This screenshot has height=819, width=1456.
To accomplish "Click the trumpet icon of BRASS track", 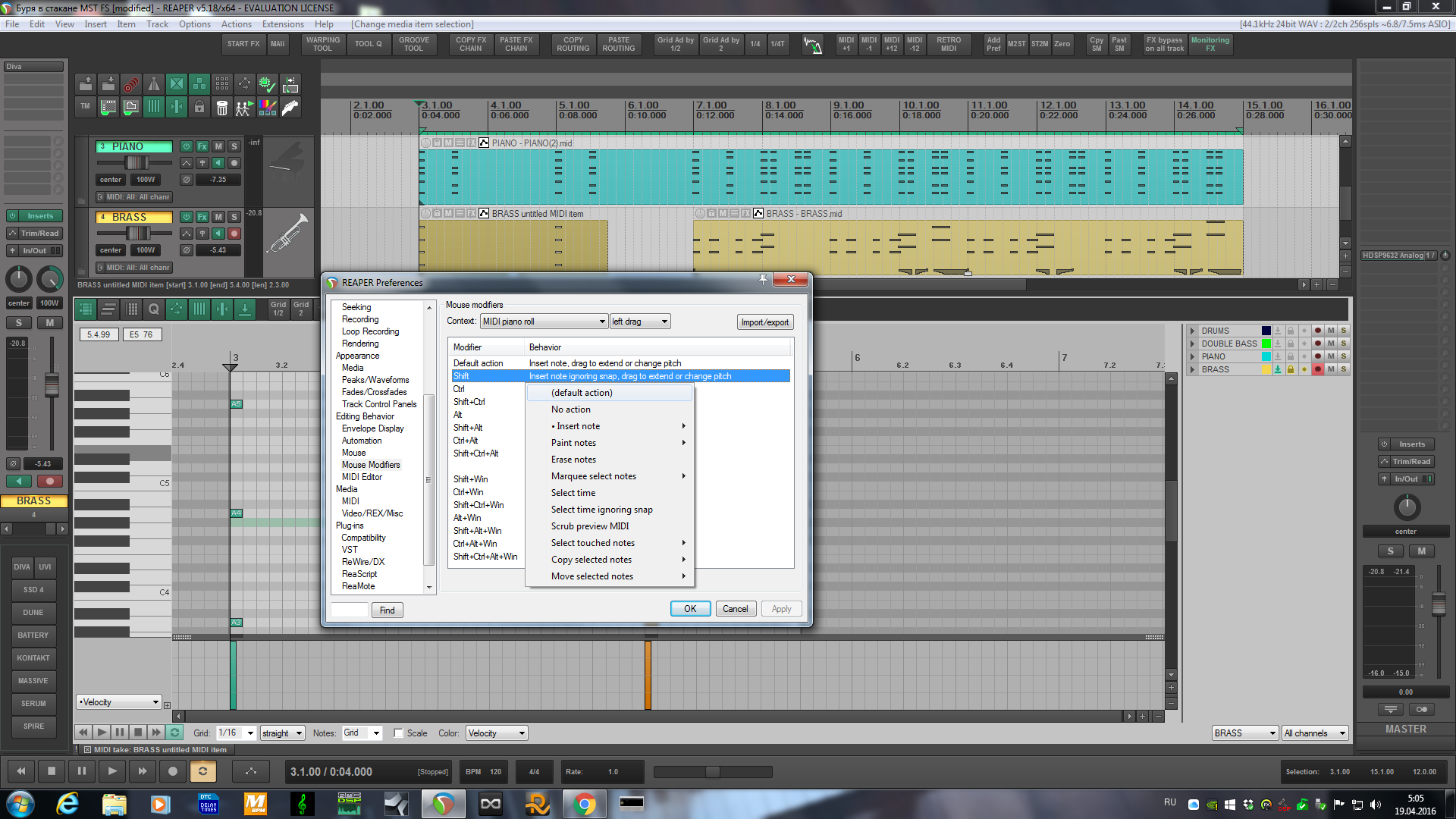I will click(x=288, y=234).
